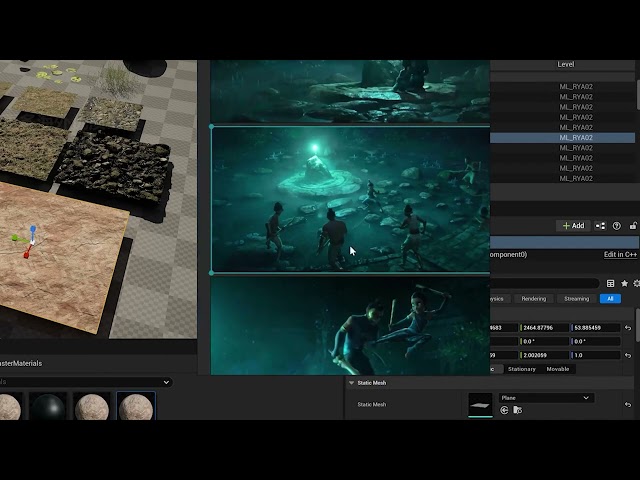Click the green Y-axis gizmo handle
The height and width of the screenshot is (480, 640).
click(15, 238)
